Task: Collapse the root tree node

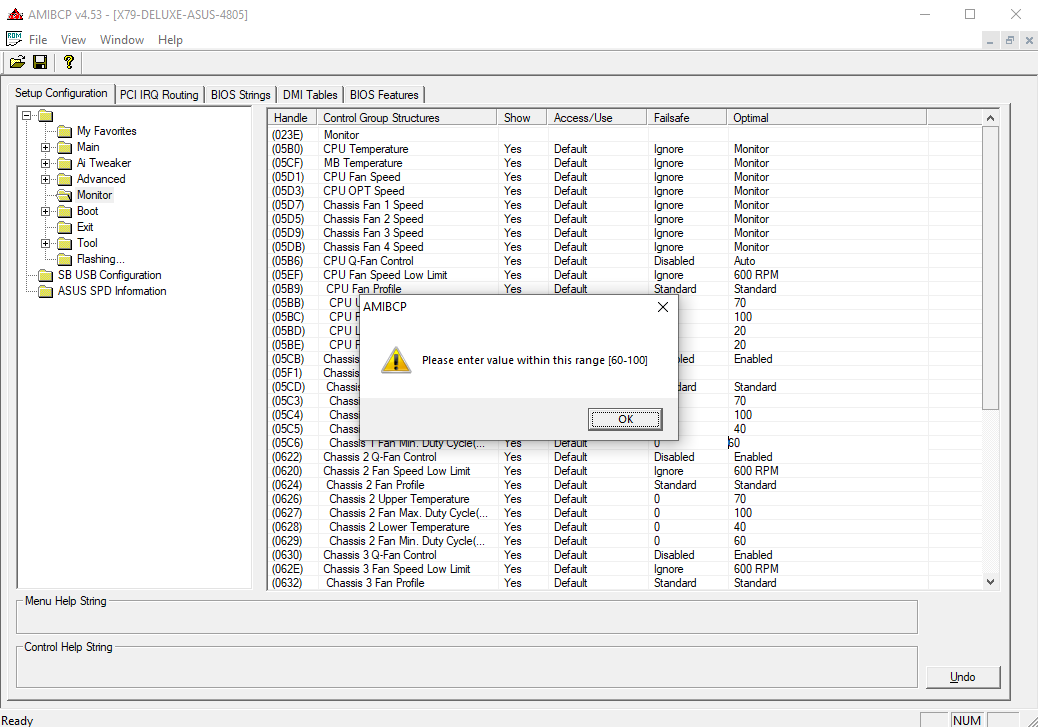Action: [x=26, y=115]
